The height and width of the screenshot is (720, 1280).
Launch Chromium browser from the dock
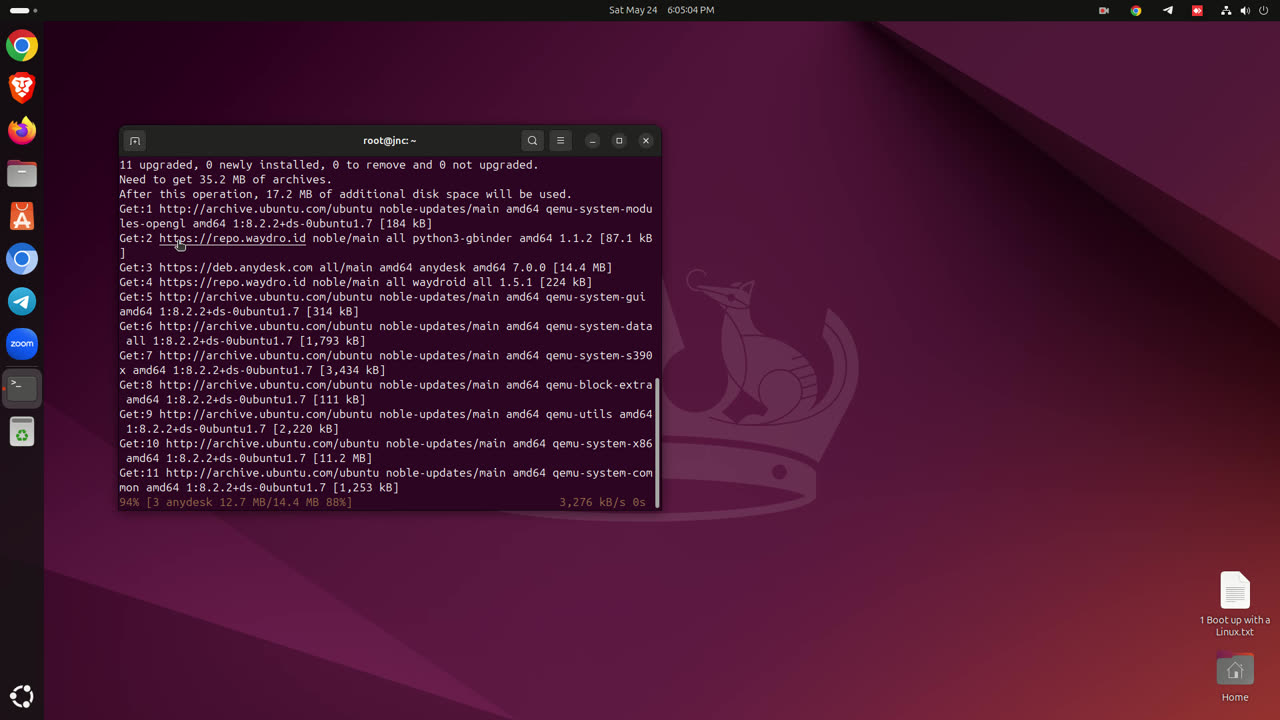(22, 259)
